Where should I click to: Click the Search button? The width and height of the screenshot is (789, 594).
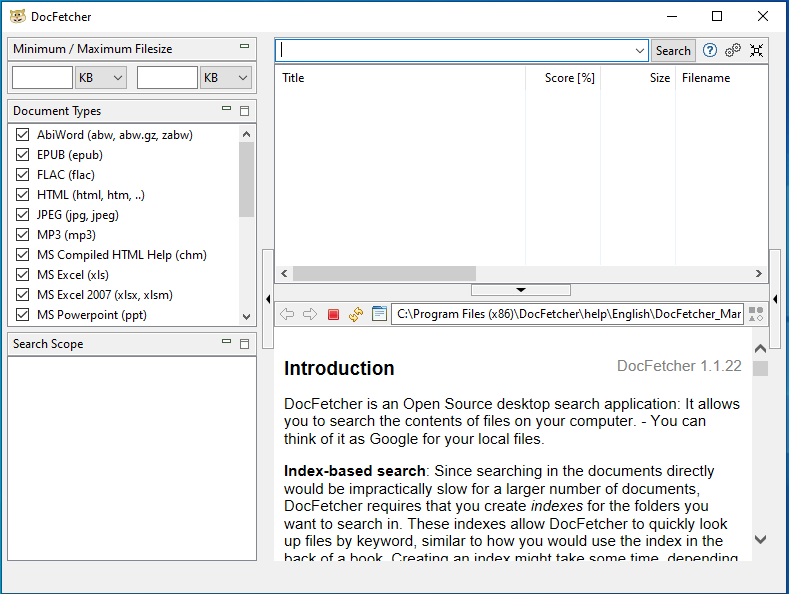point(673,50)
